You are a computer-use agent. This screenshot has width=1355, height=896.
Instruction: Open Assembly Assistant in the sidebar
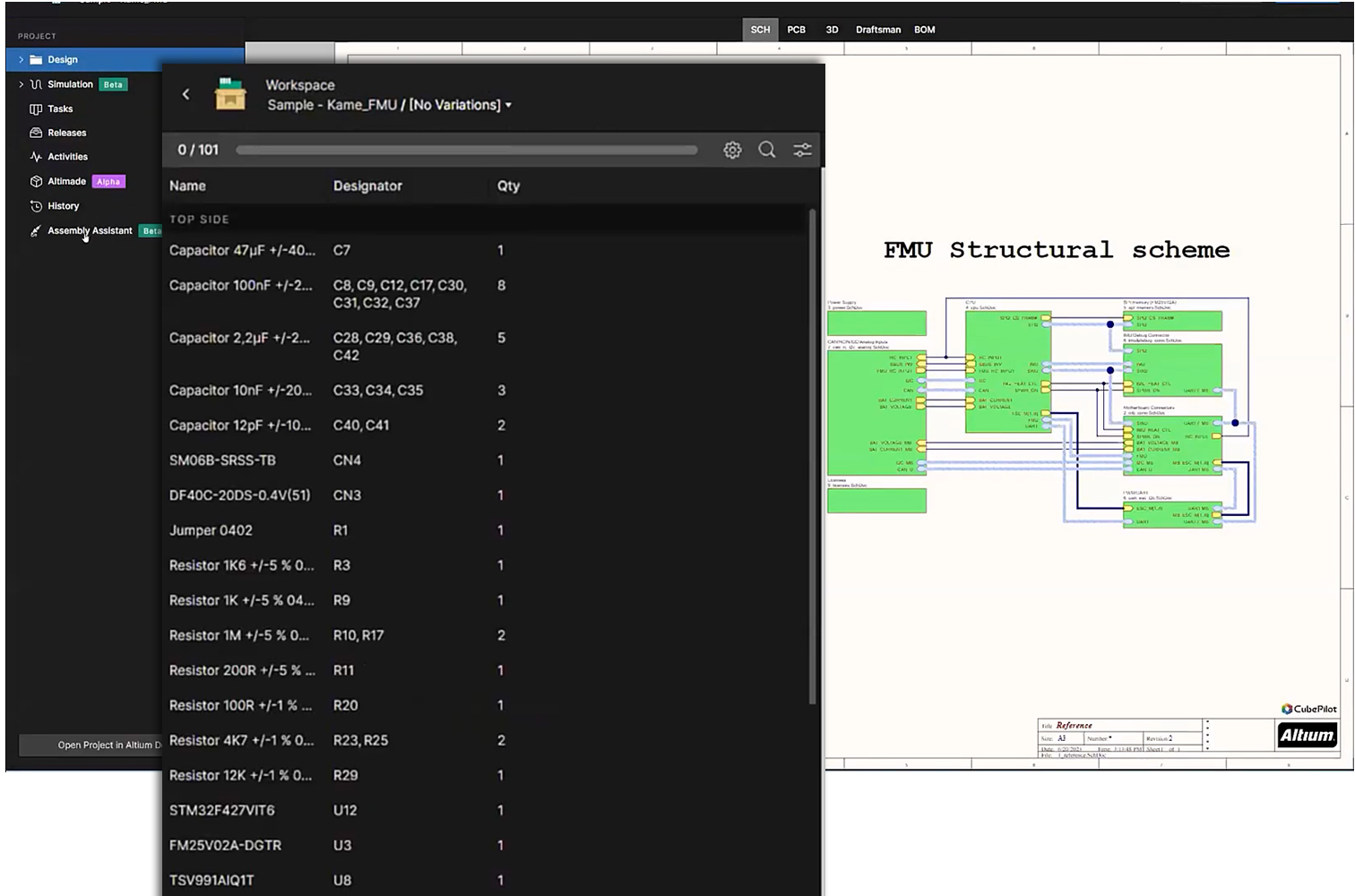[90, 231]
